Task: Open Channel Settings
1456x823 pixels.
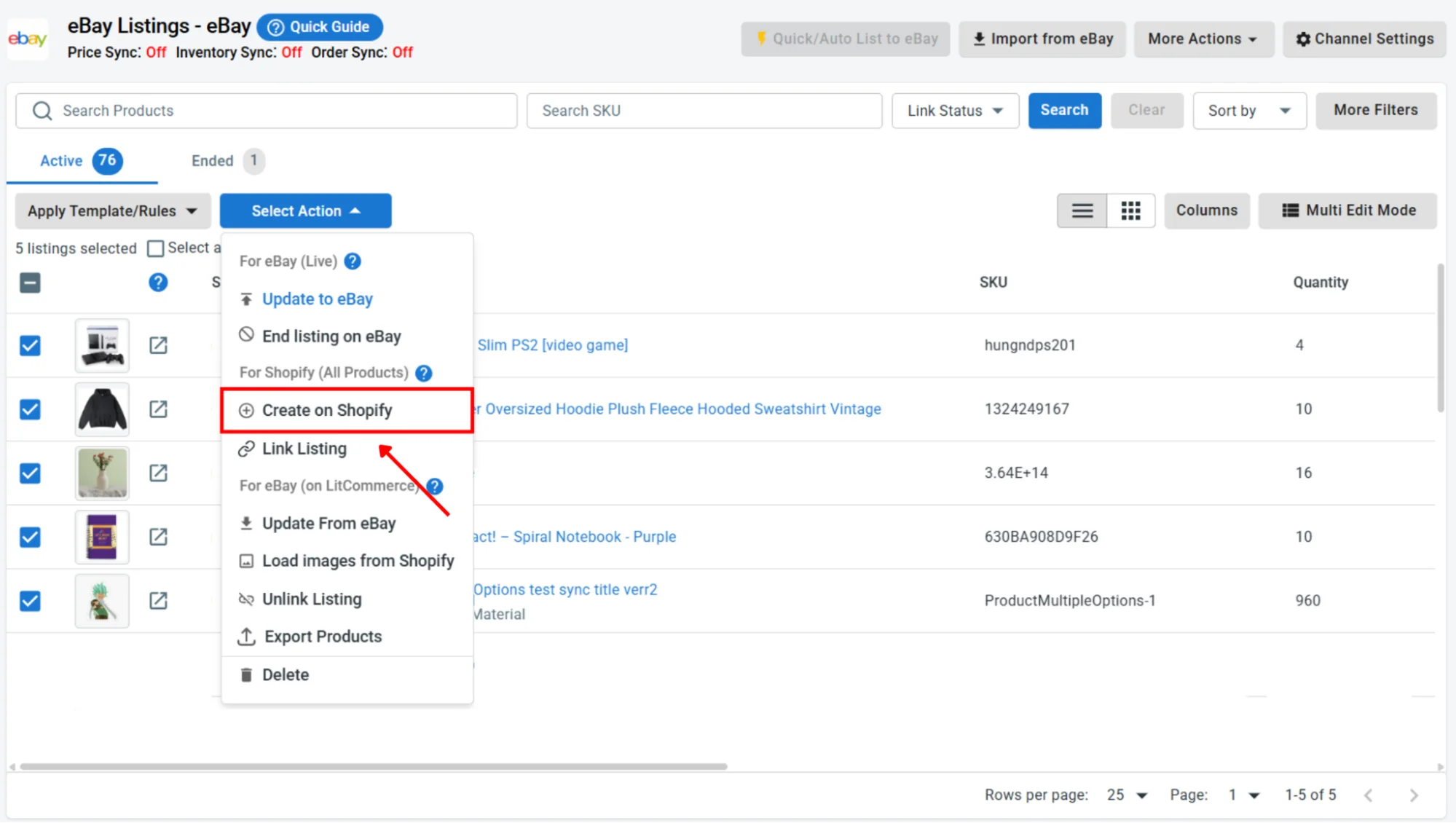Action: 1364,39
